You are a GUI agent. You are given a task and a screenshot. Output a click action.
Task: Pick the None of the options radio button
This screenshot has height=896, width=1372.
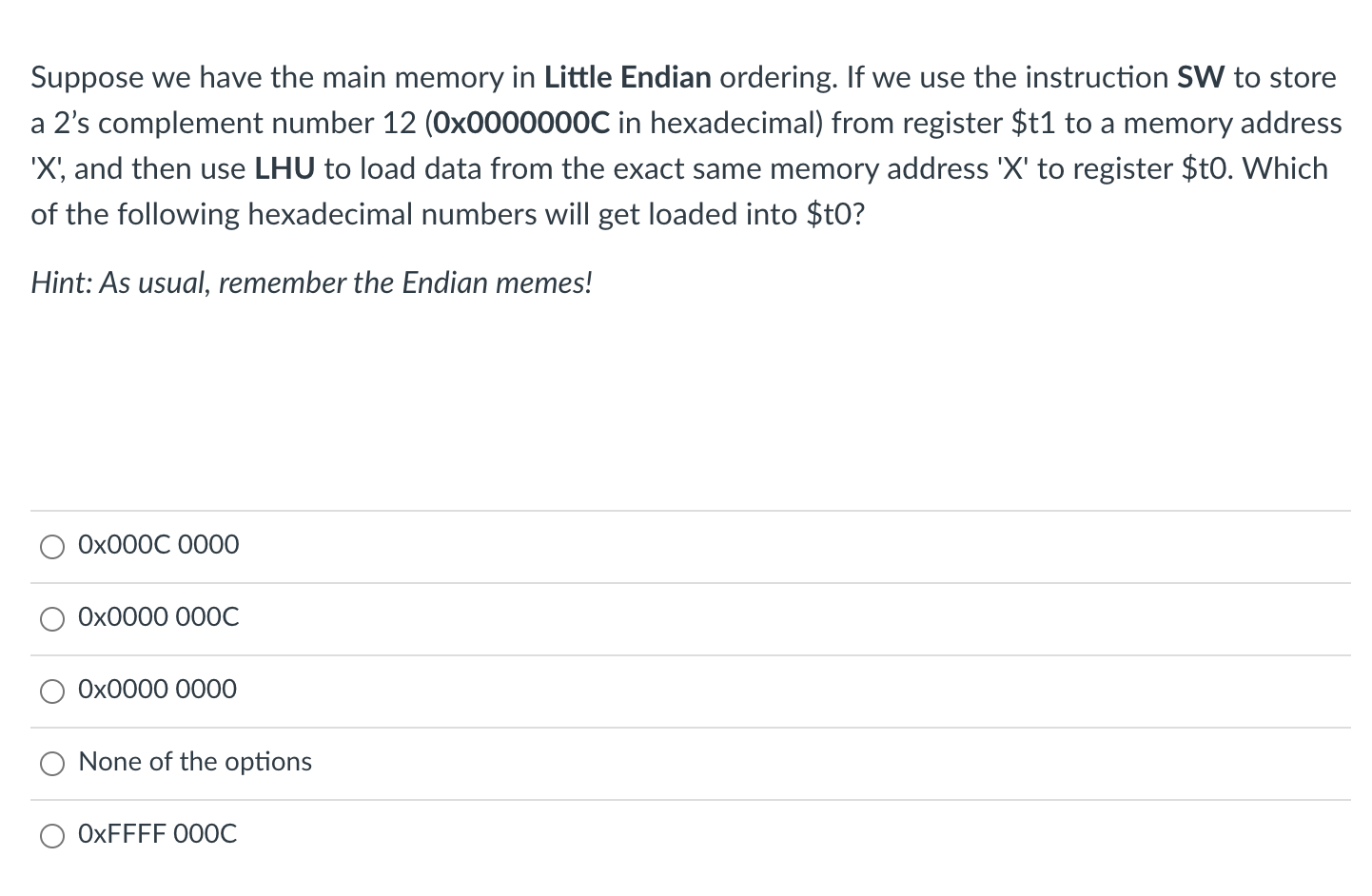(52, 764)
